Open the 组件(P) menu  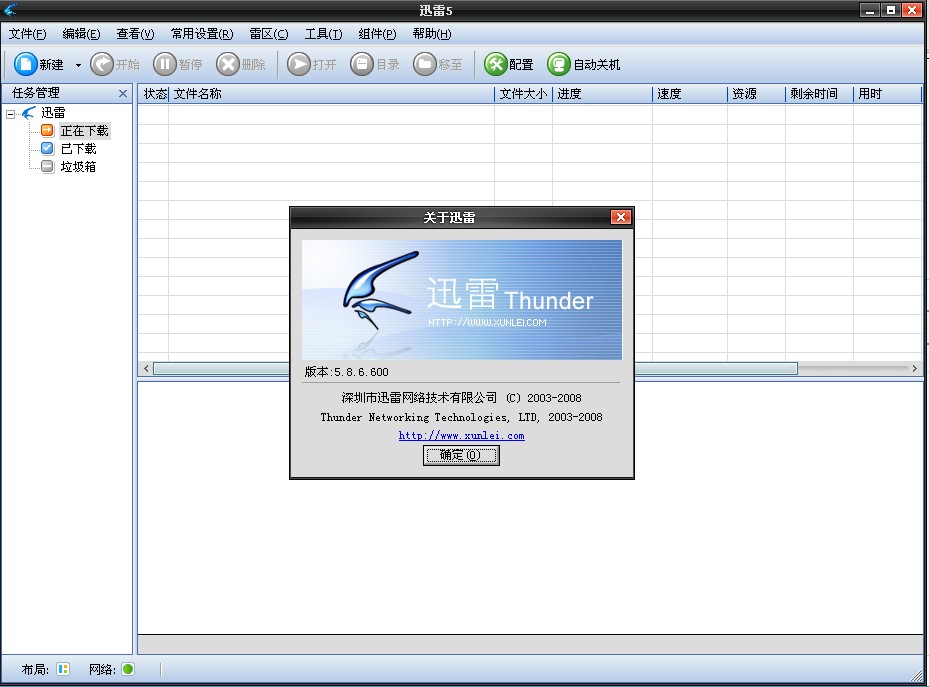[377, 34]
